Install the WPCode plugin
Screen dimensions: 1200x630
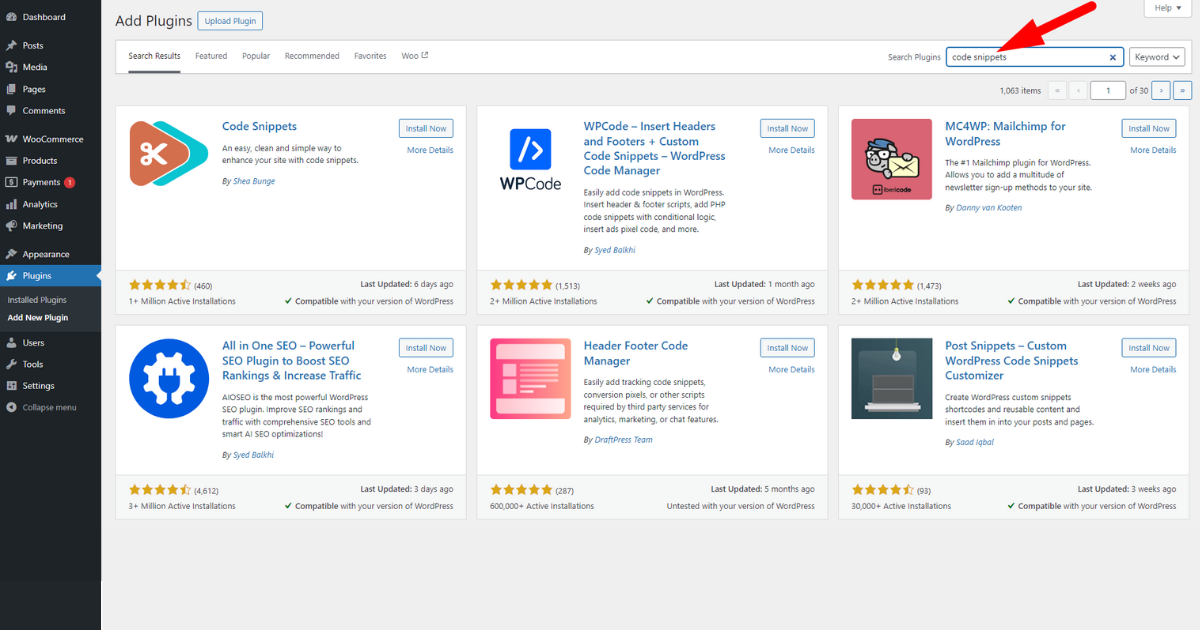(787, 128)
